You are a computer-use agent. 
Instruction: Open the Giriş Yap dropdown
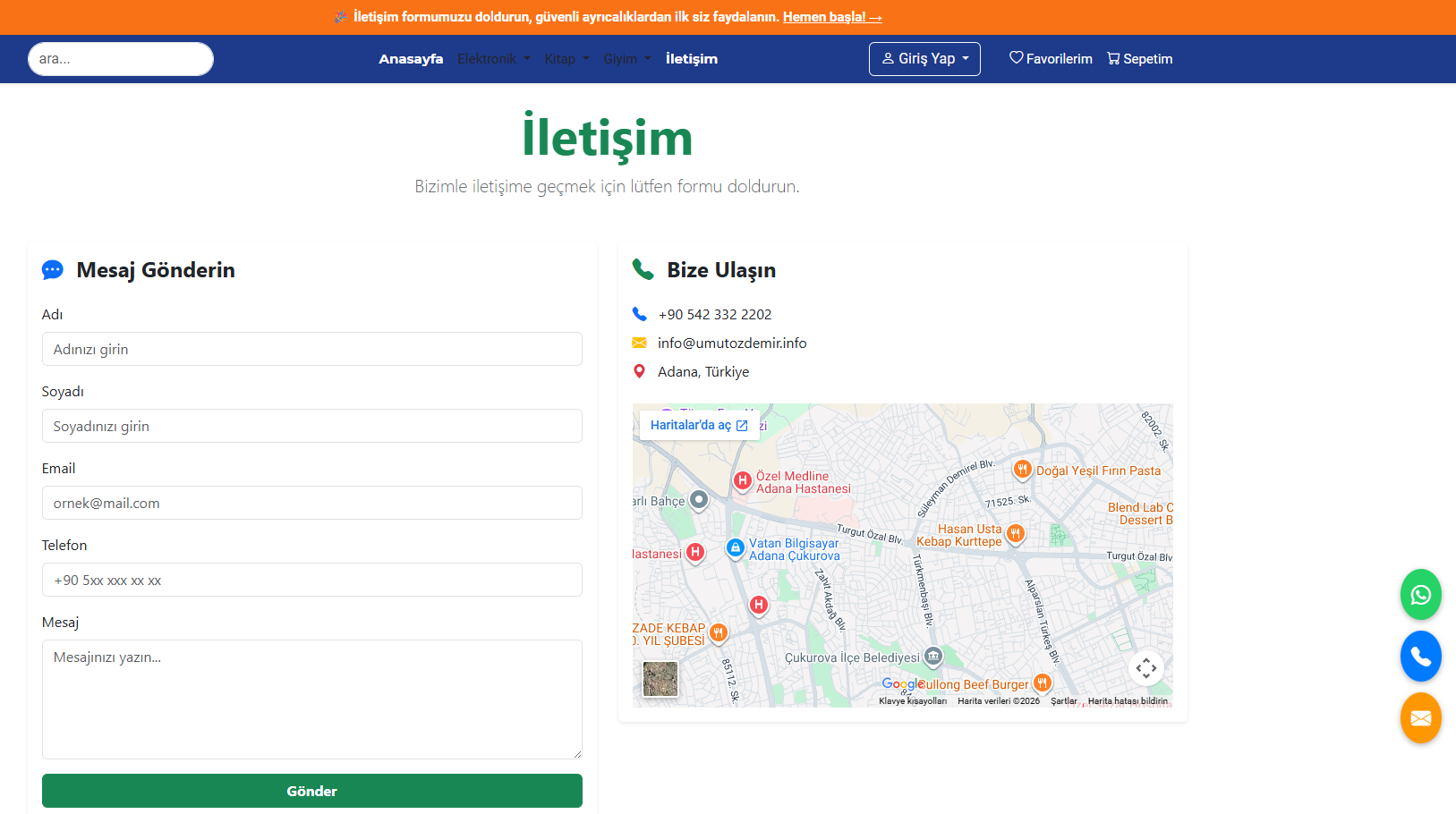point(924,59)
